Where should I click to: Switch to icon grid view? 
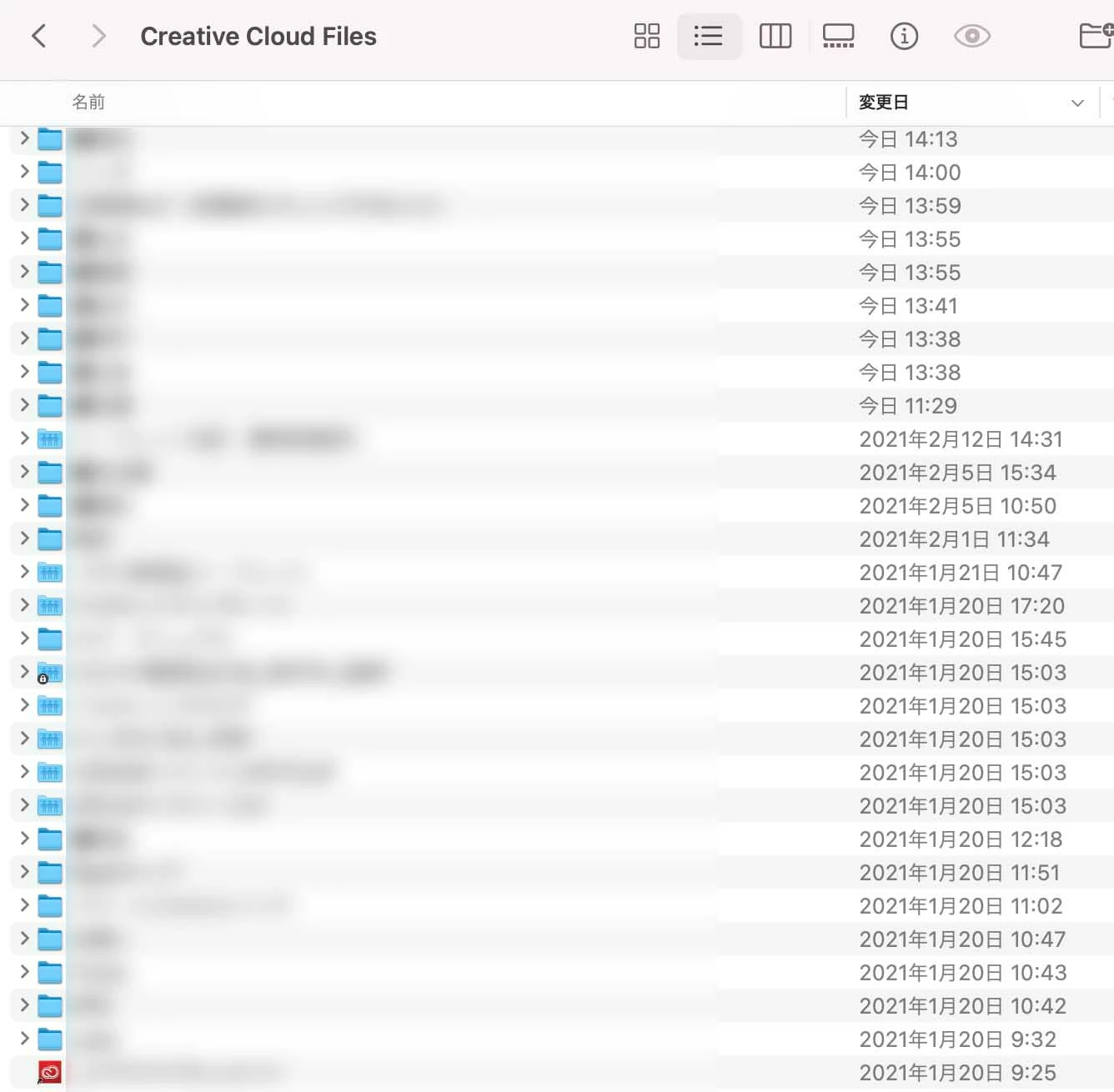tap(647, 36)
